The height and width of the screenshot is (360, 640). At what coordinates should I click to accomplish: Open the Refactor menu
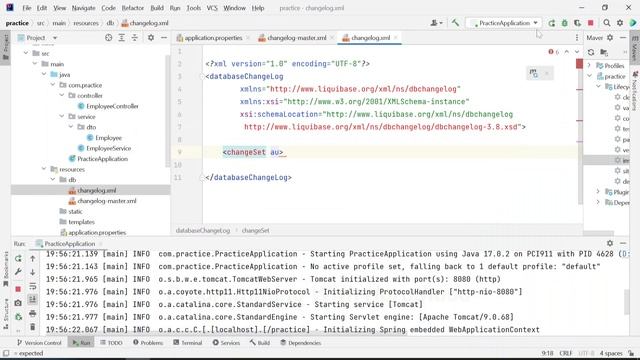coord(133,8)
